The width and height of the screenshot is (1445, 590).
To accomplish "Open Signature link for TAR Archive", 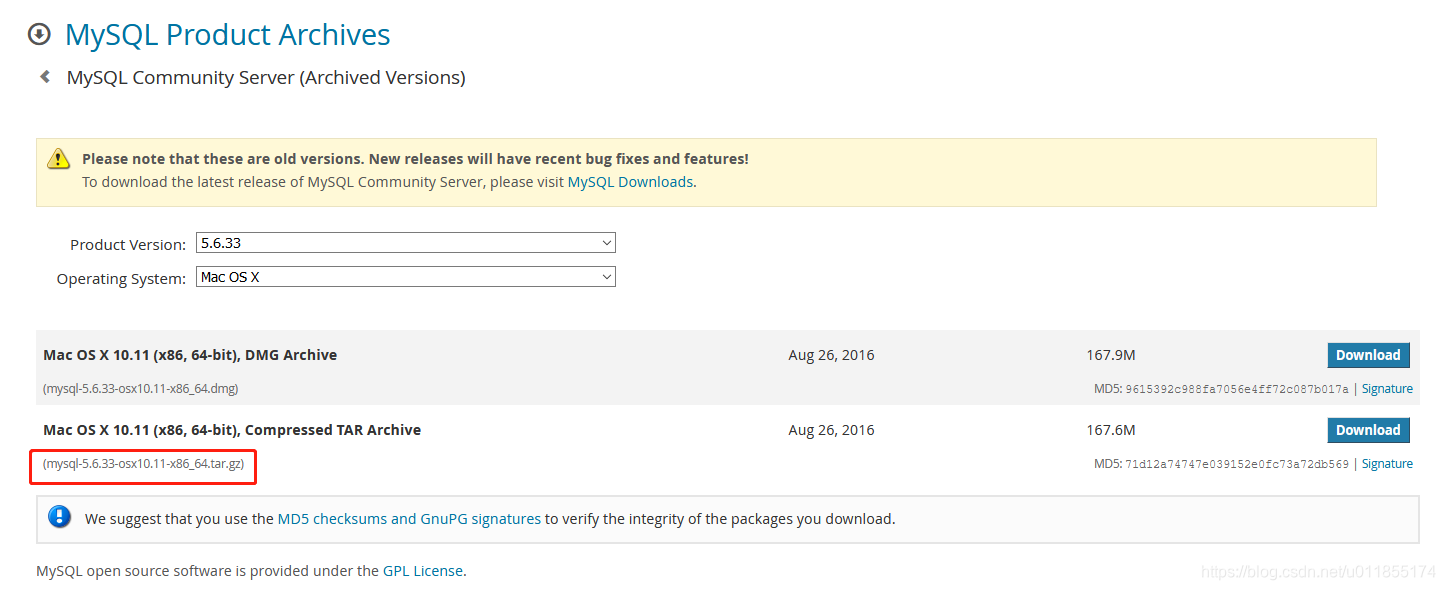I will point(1387,464).
